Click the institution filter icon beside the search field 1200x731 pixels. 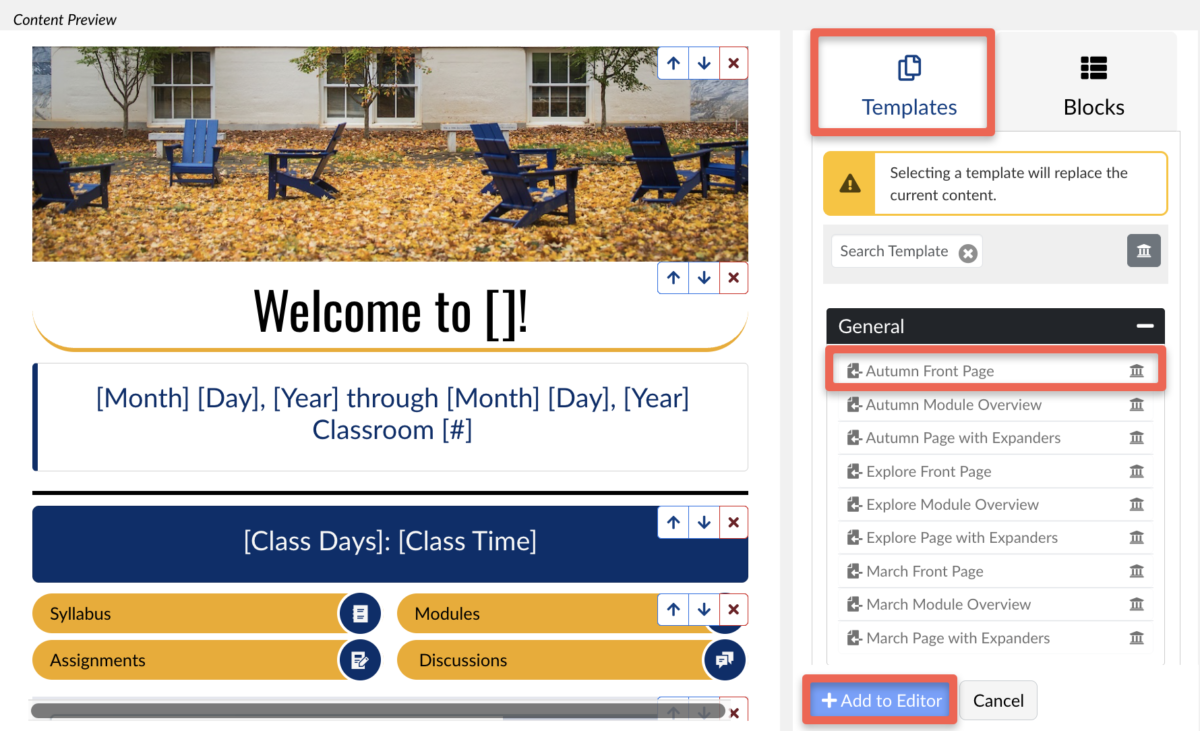point(1143,251)
